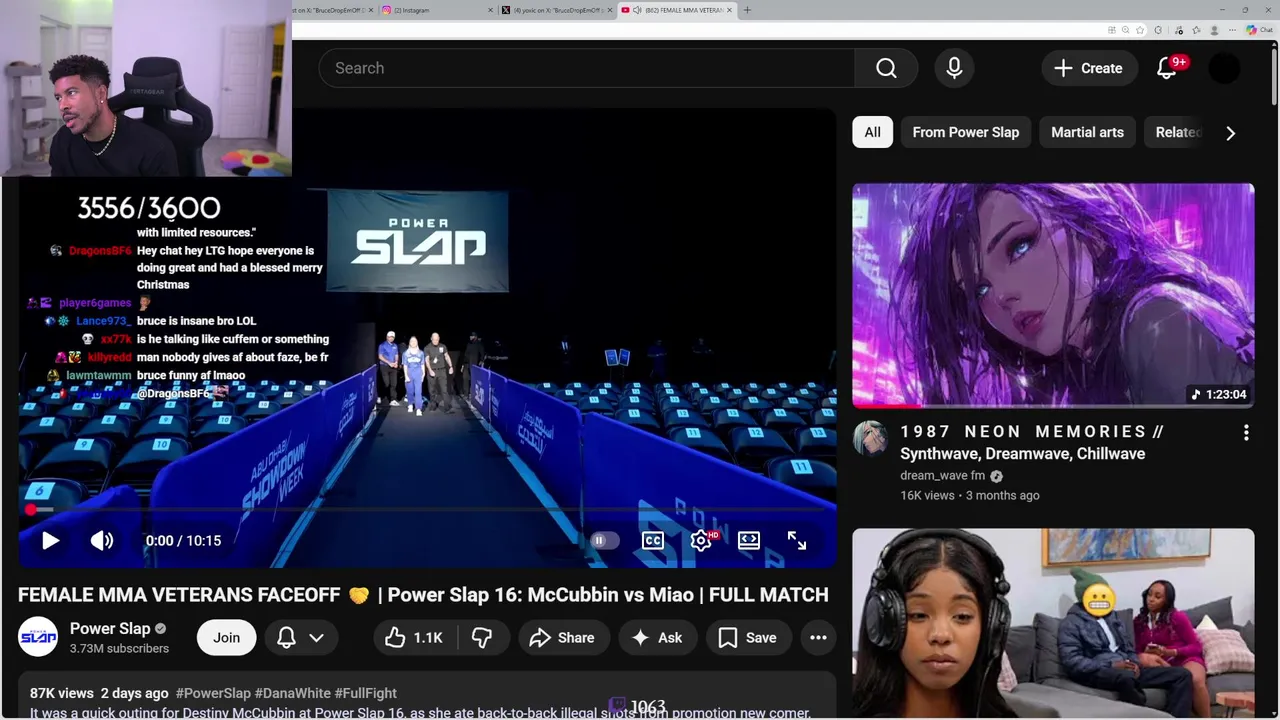Dislike the video
Screen dimensions: 1280x720
coord(482,637)
